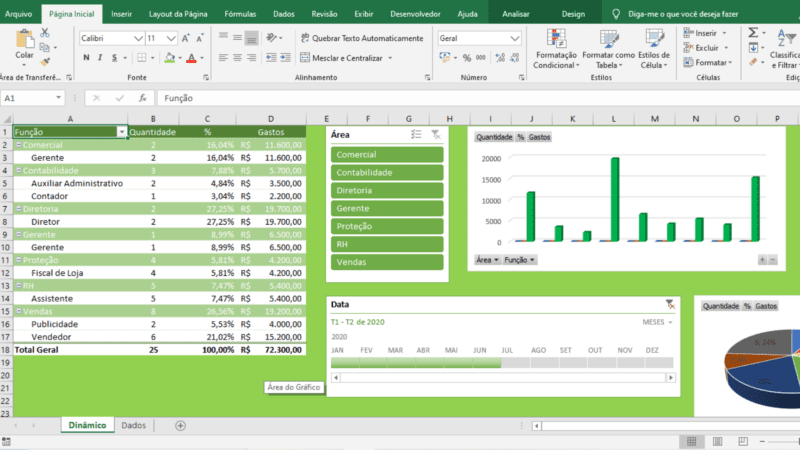Toggle the Vendas slicer item
Screen dimensions: 800x450
[x=386, y=262]
